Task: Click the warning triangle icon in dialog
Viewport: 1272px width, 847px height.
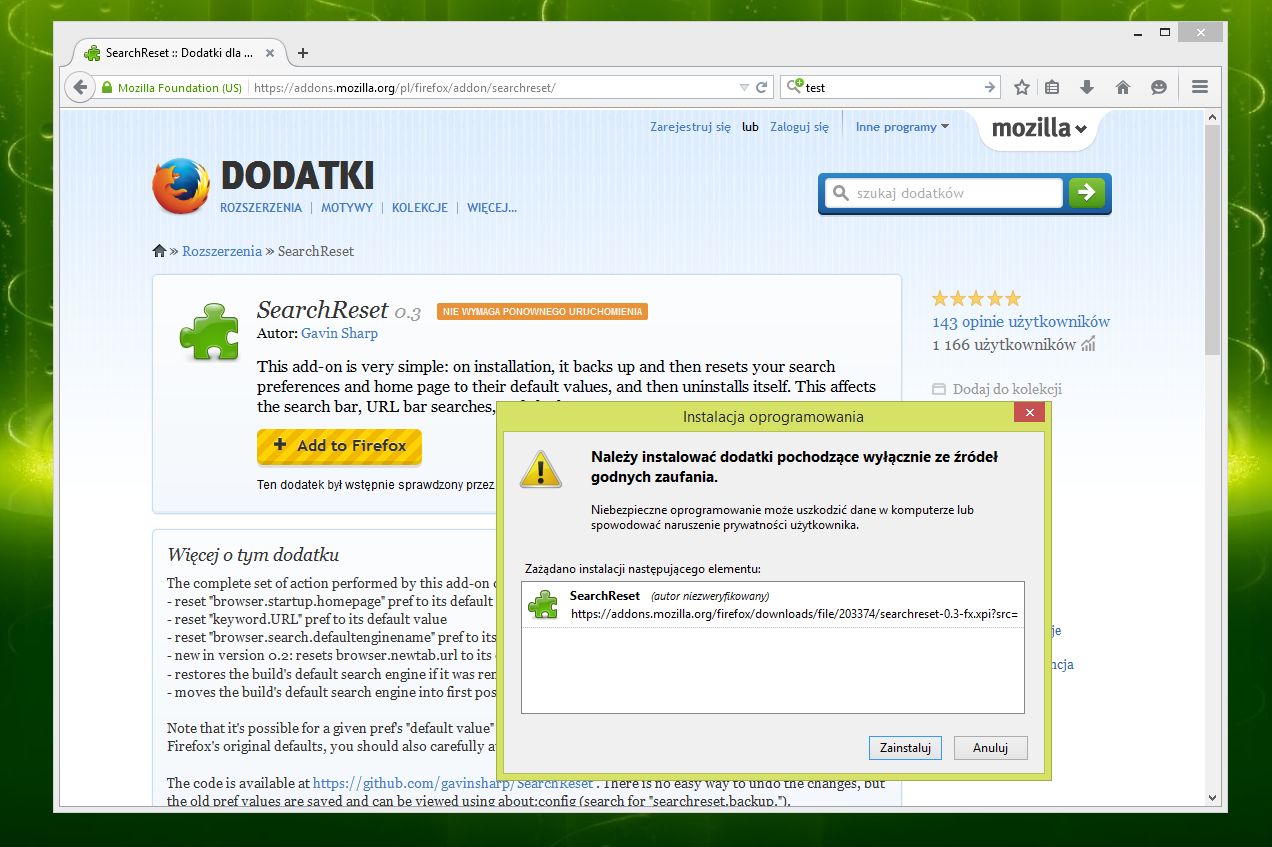Action: point(541,469)
